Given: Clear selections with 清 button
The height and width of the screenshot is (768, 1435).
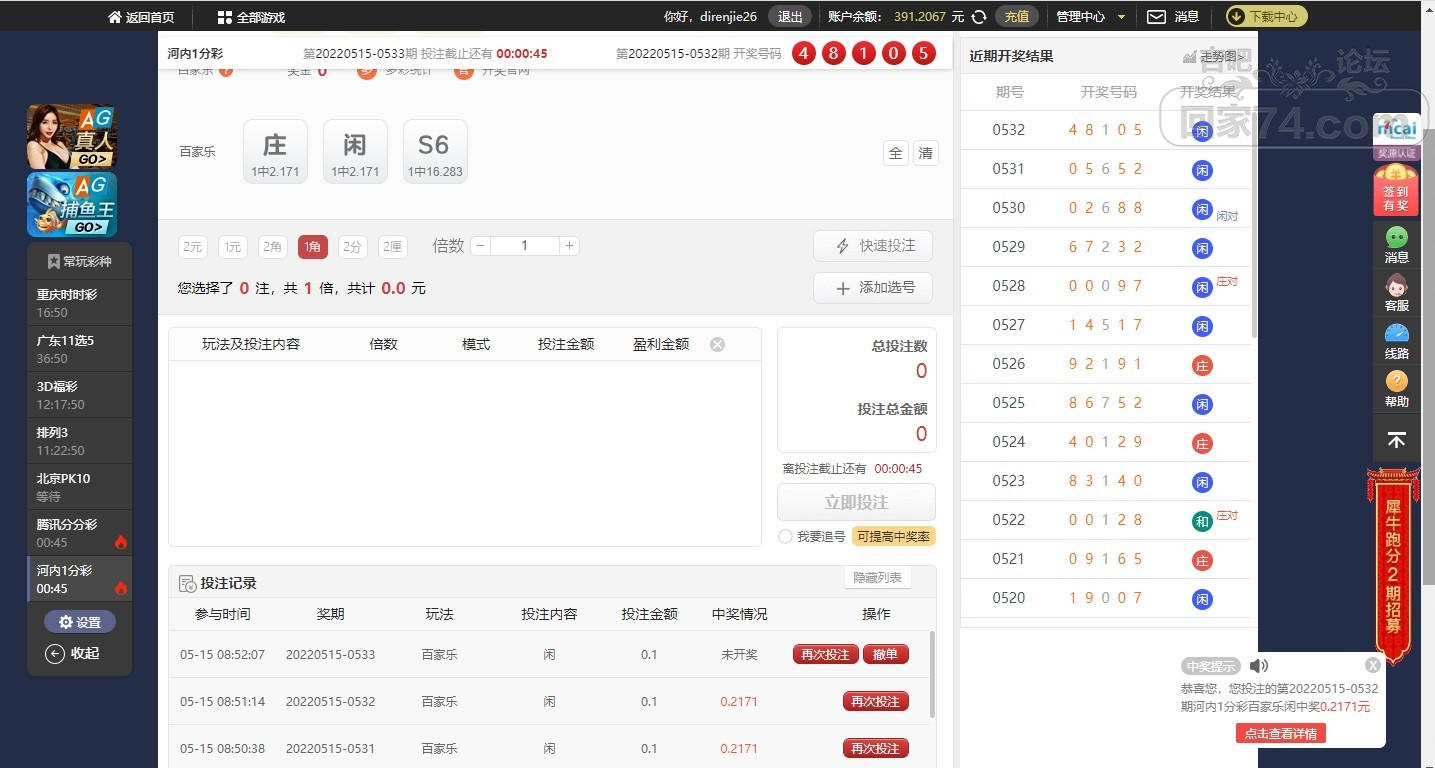Looking at the screenshot, I should coord(926,153).
